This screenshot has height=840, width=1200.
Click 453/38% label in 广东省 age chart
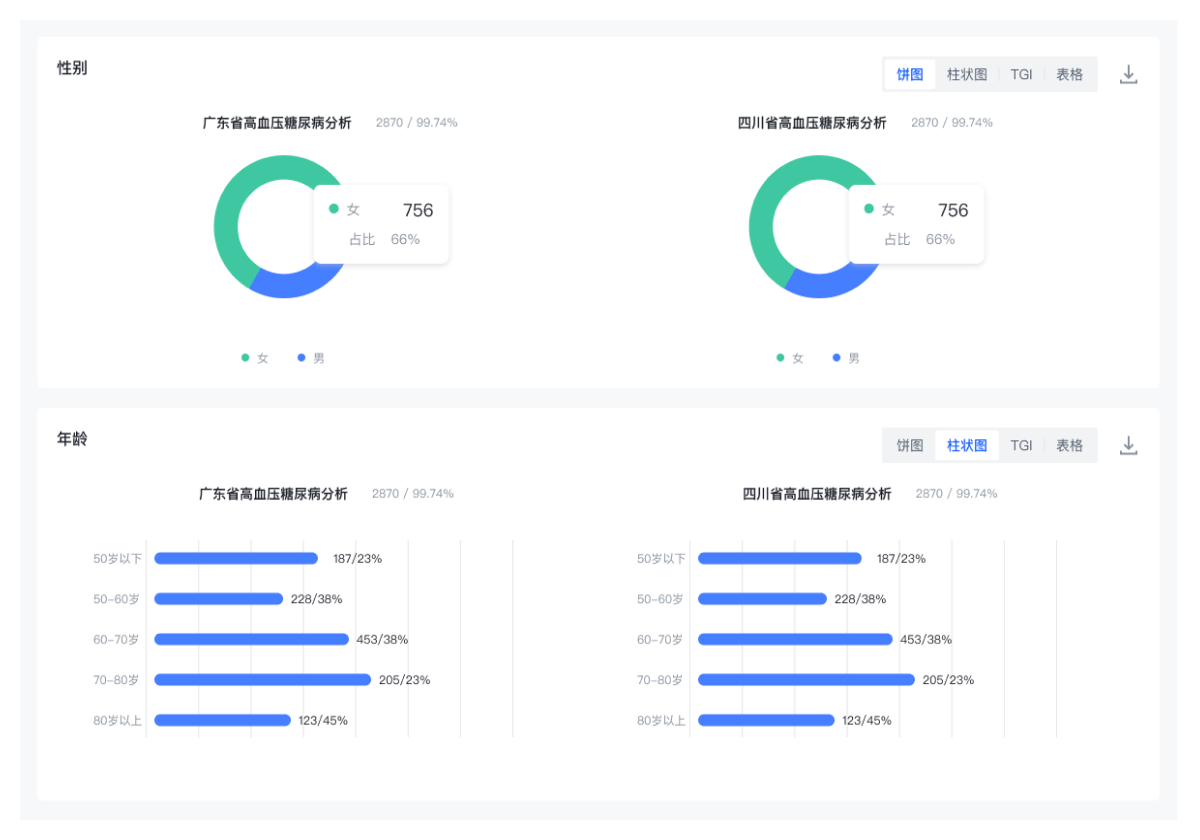[382, 640]
